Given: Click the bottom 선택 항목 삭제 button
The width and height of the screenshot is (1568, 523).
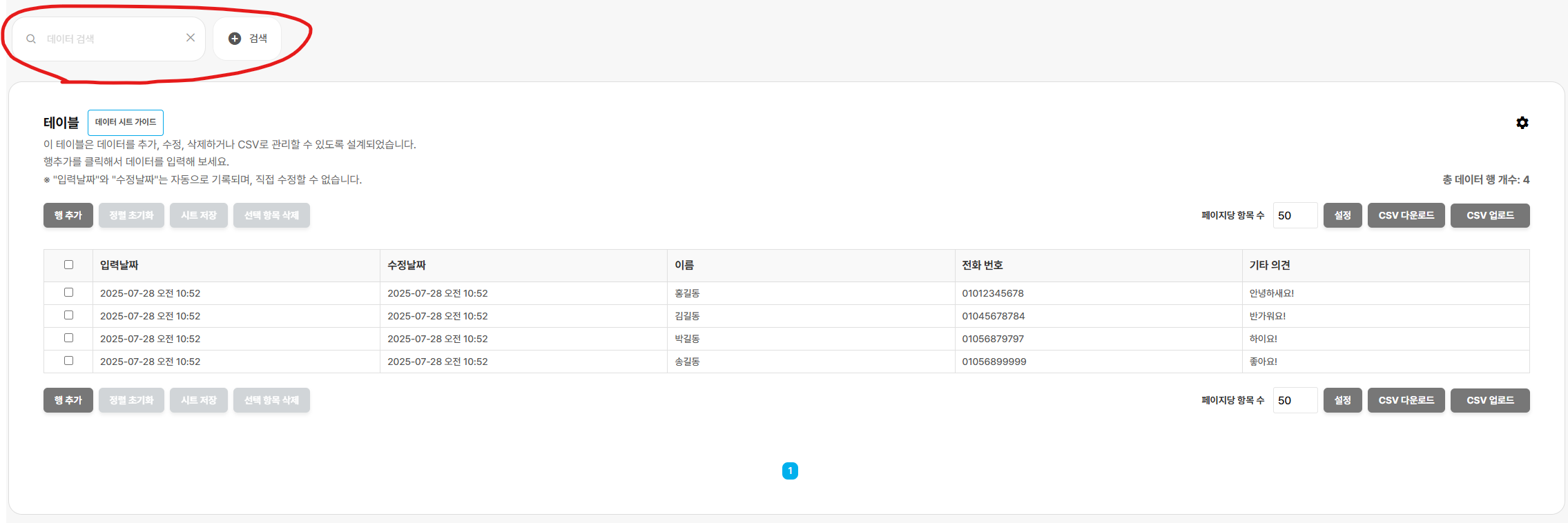Looking at the screenshot, I should coord(271,400).
